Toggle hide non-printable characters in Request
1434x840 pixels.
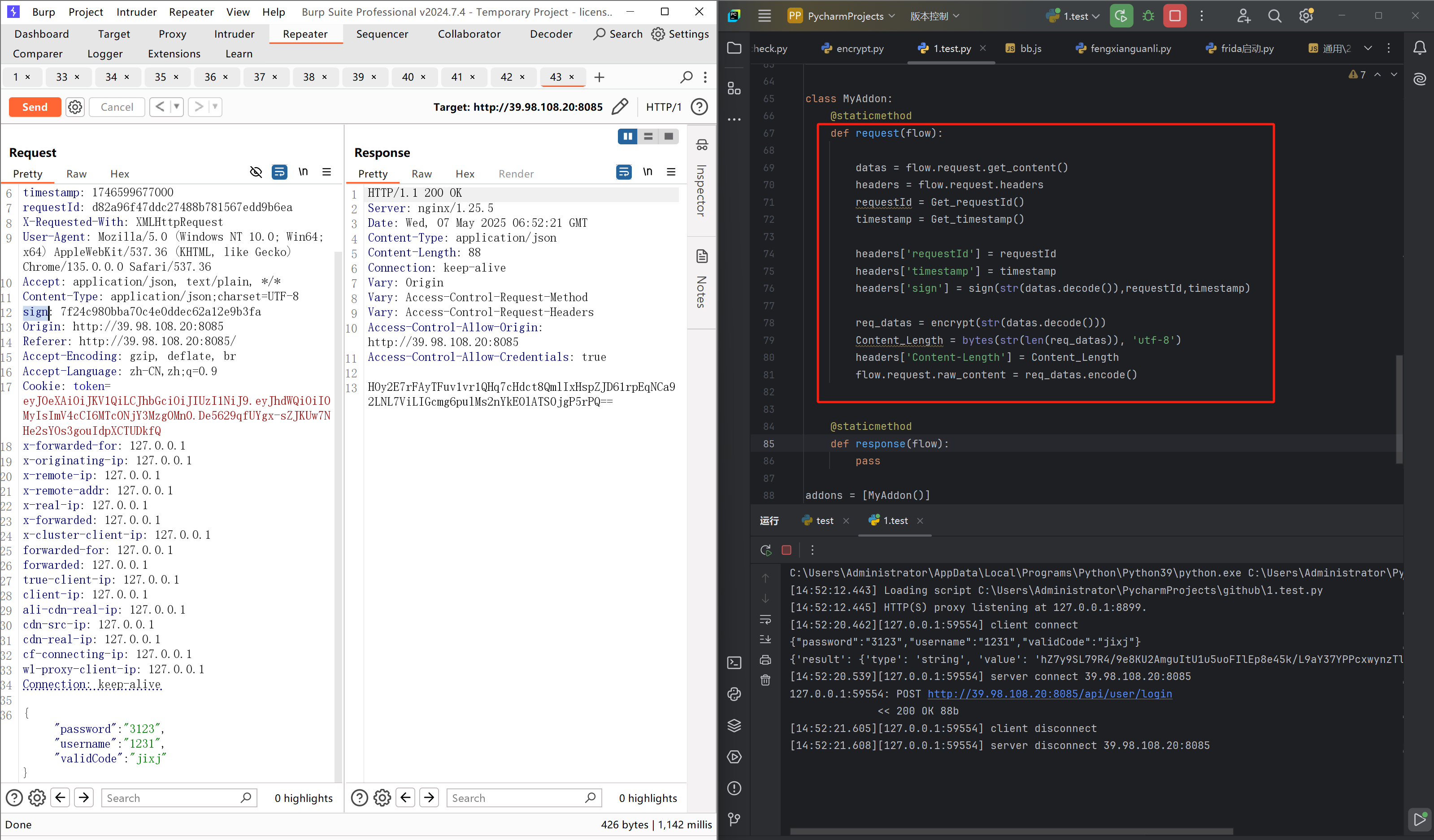pyautogui.click(x=256, y=172)
